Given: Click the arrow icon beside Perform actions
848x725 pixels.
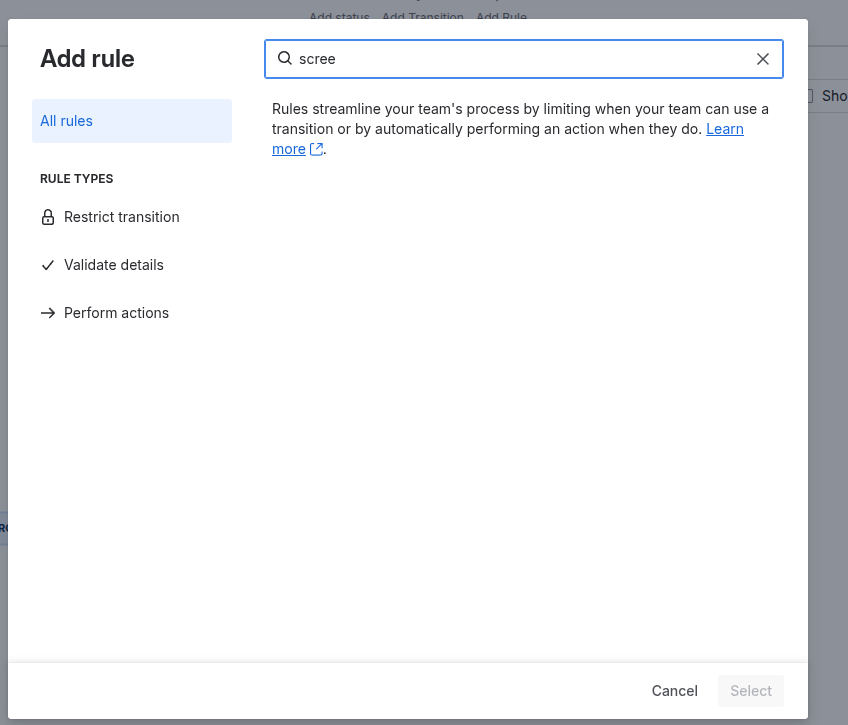Looking at the screenshot, I should tap(47, 313).
